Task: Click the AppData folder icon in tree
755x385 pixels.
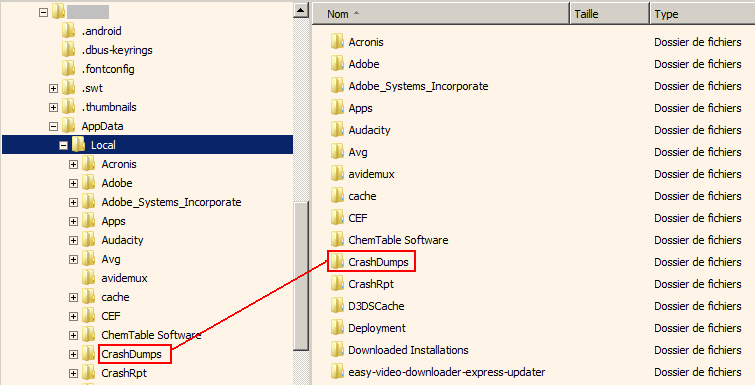Action: pos(68,126)
